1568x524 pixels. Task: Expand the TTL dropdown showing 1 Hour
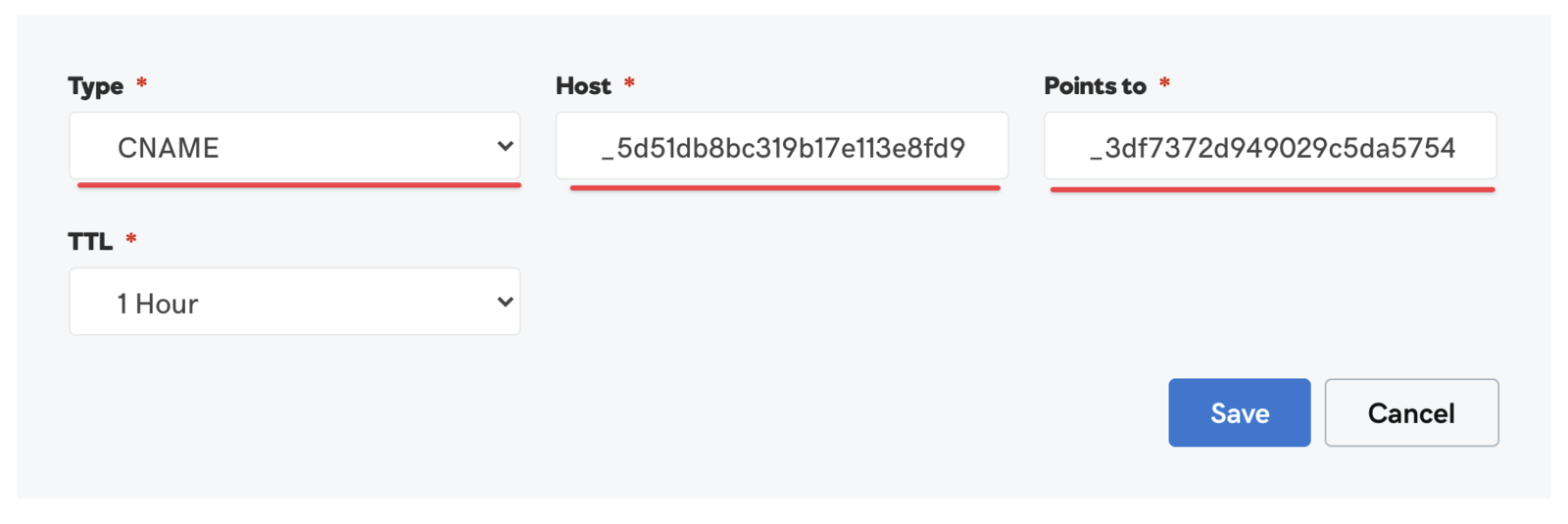294,303
